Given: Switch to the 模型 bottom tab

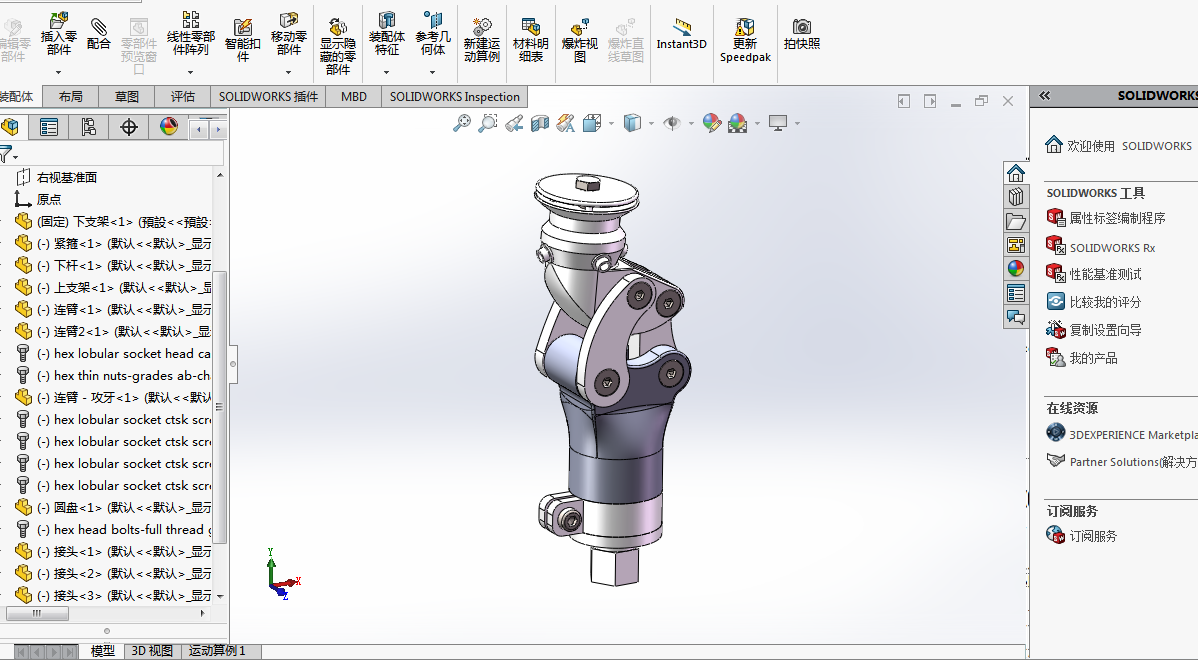Looking at the screenshot, I should click(x=102, y=651).
